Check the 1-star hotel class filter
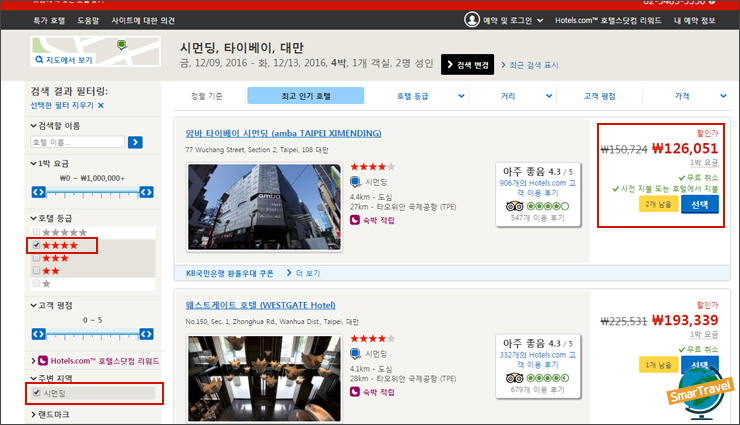The height and width of the screenshot is (425, 740). (x=36, y=283)
